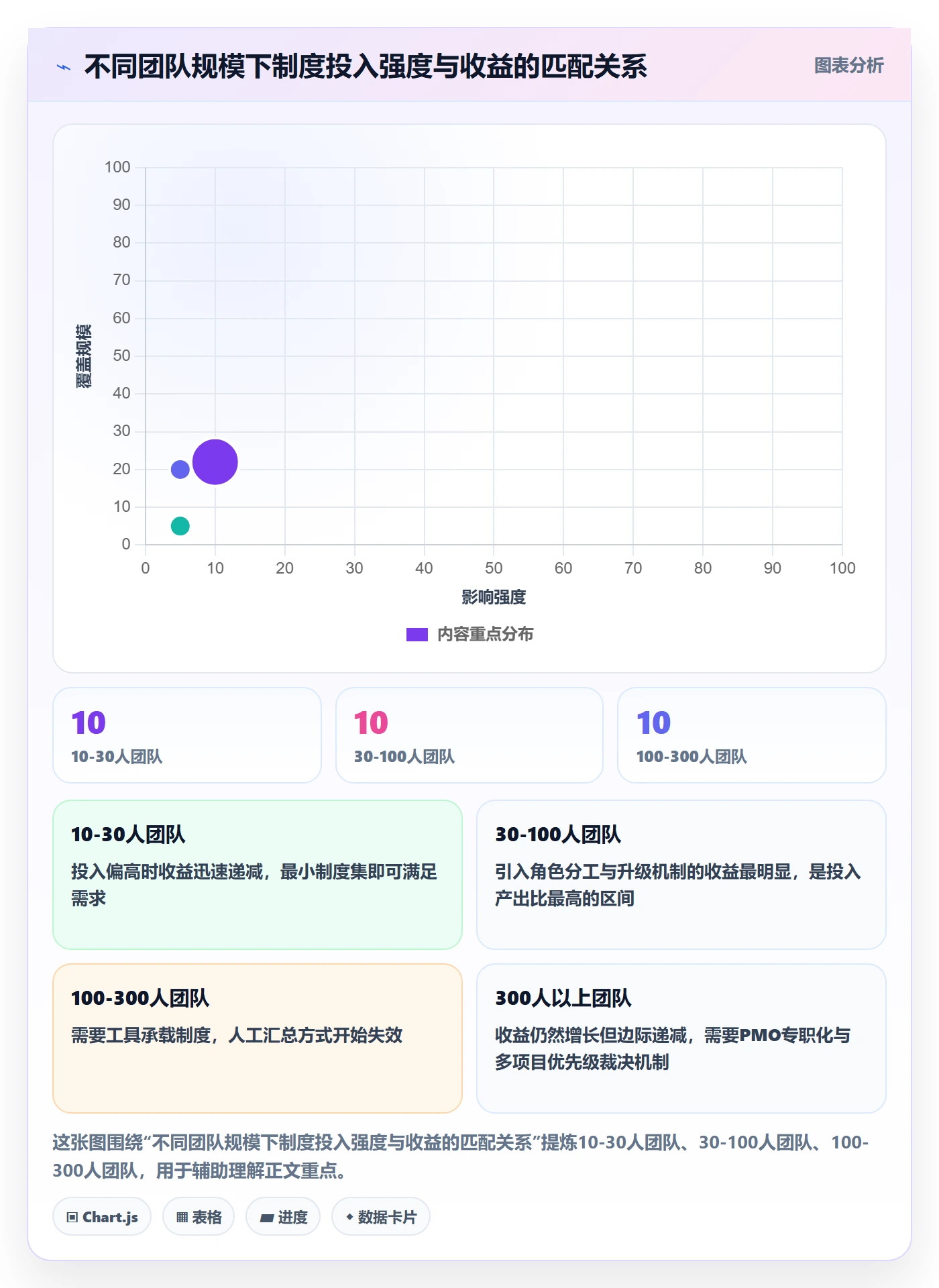Click the y-axis tick label 100
Viewport: 939px width, 1288px height.
117,167
